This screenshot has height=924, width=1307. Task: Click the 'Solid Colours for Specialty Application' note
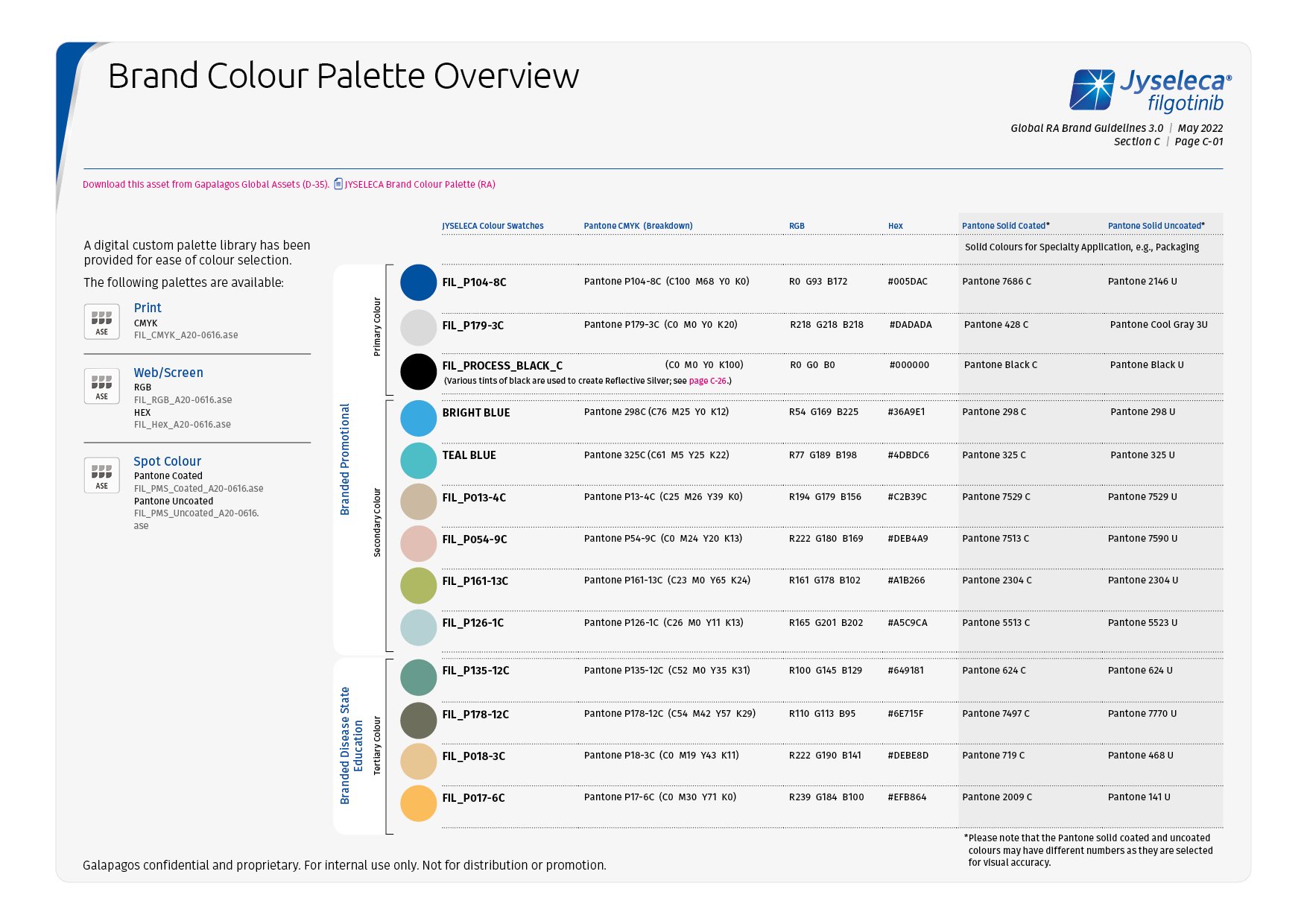click(1082, 247)
